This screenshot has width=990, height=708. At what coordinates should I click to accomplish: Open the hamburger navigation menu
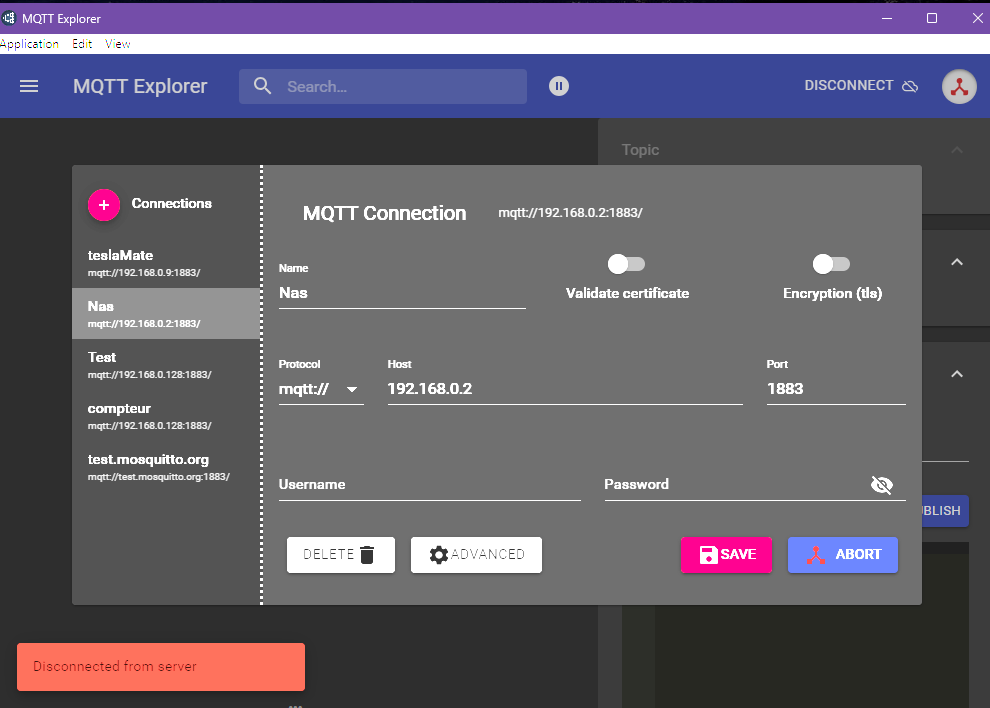[29, 86]
